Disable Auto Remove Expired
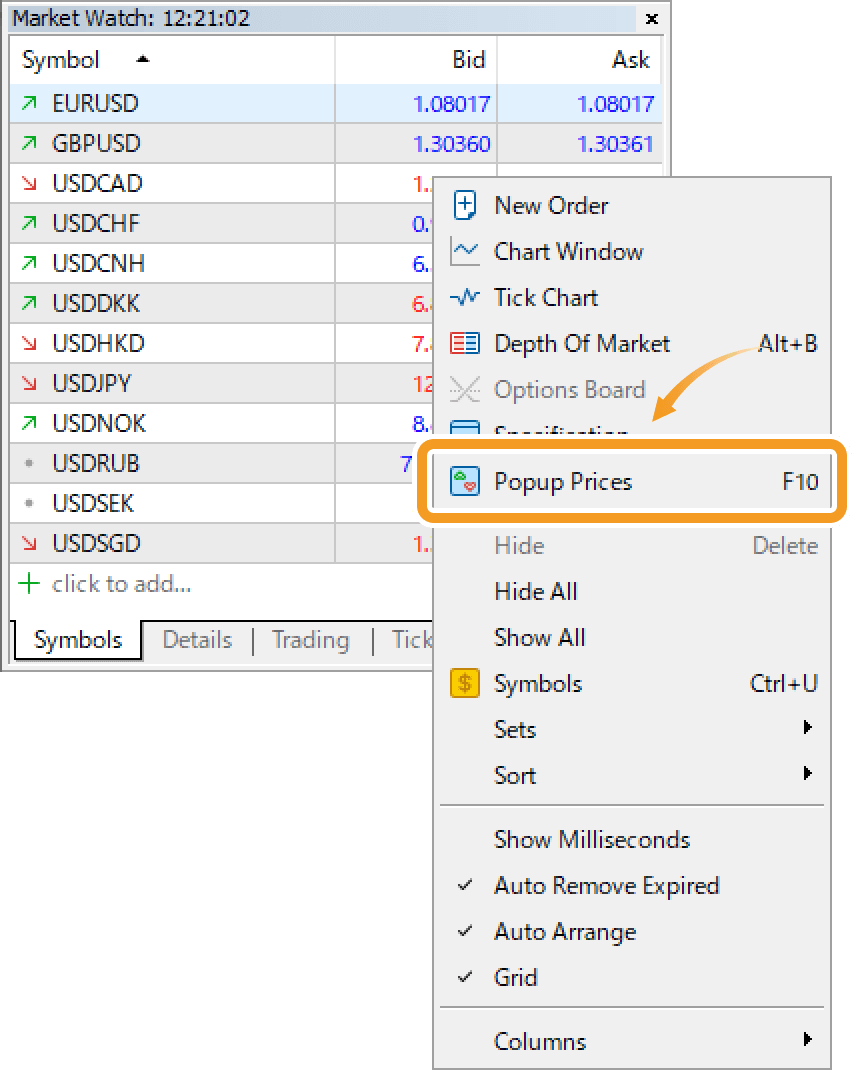 [x=607, y=886]
